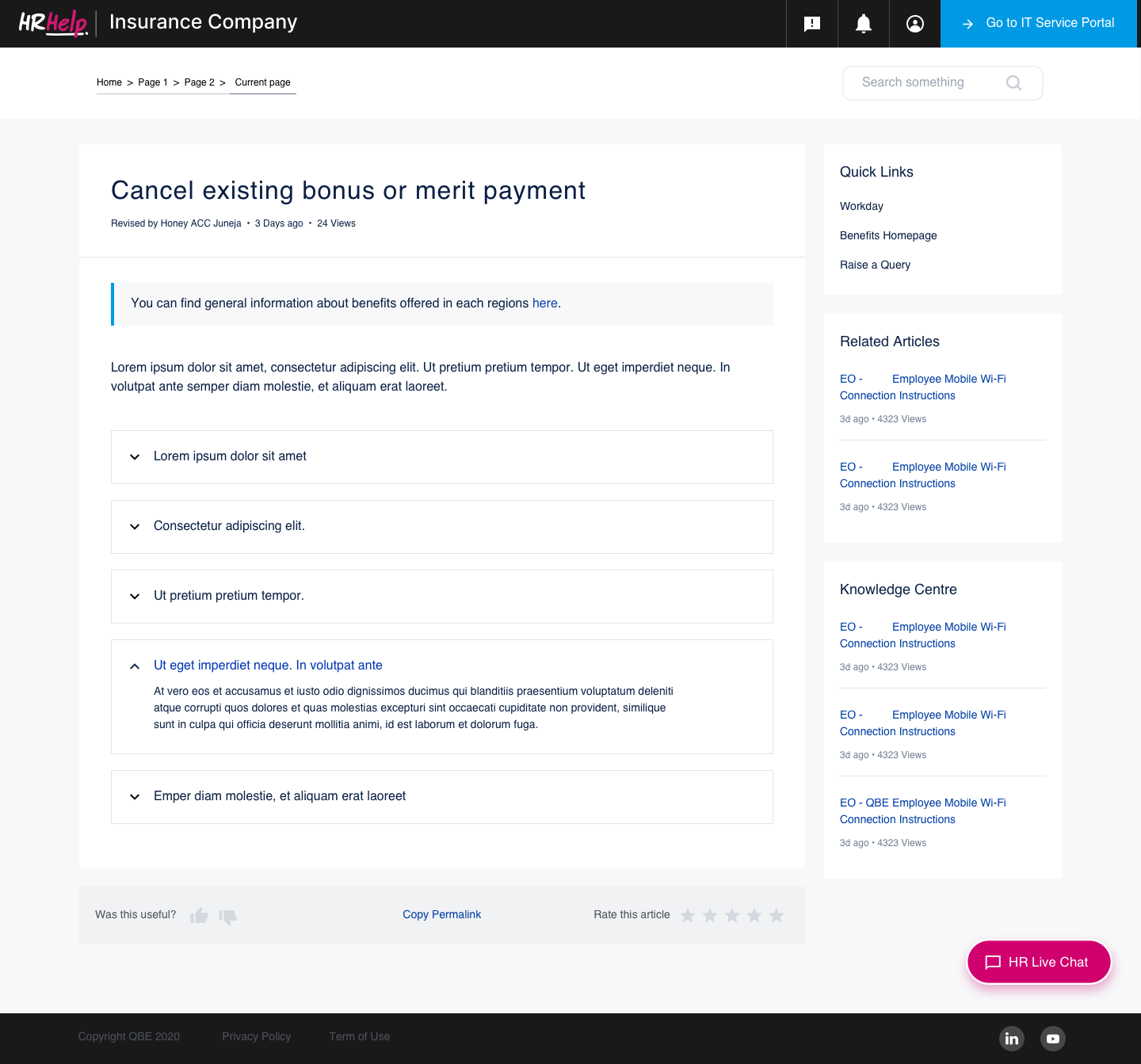Click the thumbs down icon
The width and height of the screenshot is (1141, 1064).
point(227,916)
